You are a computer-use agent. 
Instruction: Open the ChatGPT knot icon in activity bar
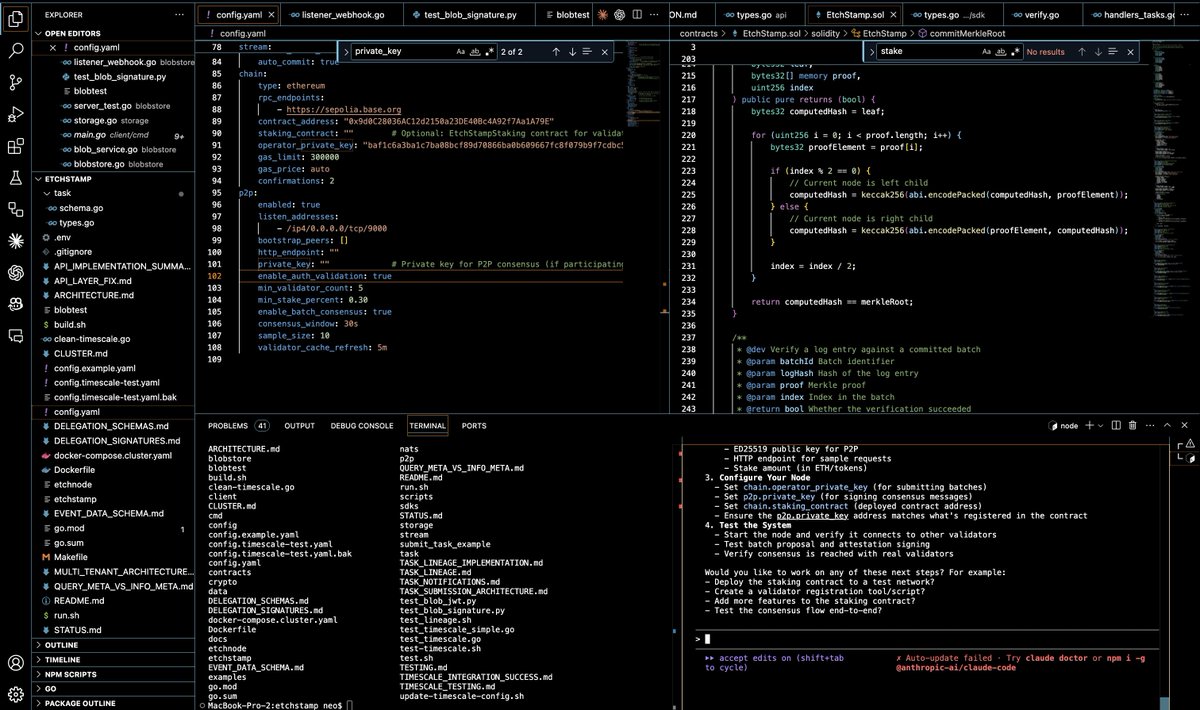click(16, 272)
